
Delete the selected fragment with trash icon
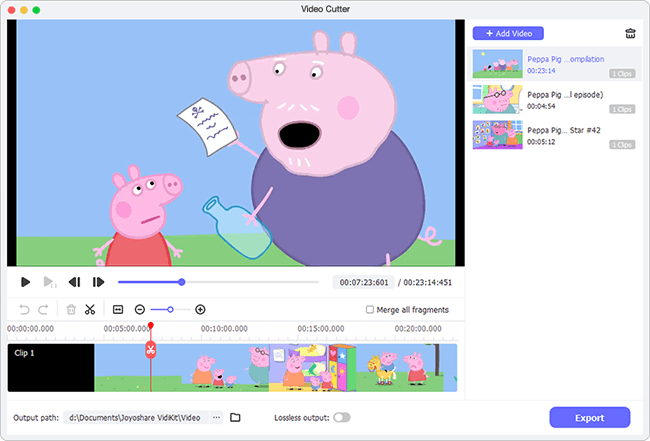click(x=71, y=310)
